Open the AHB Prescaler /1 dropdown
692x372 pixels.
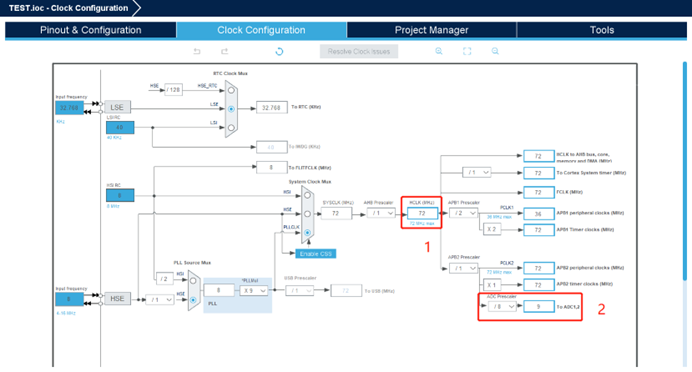tap(381, 213)
